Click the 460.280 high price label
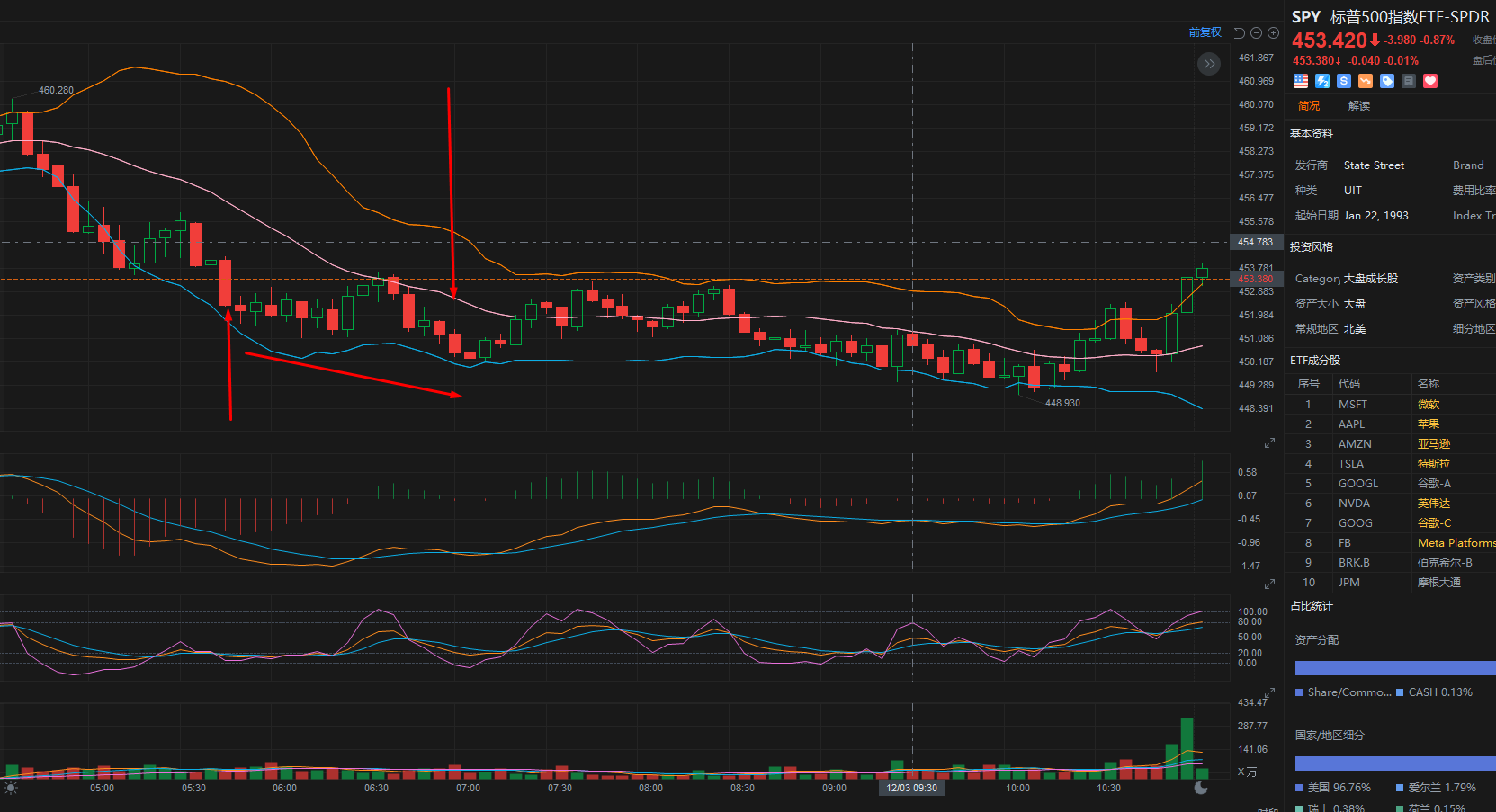Viewport: 1496px width, 812px height. [x=56, y=90]
